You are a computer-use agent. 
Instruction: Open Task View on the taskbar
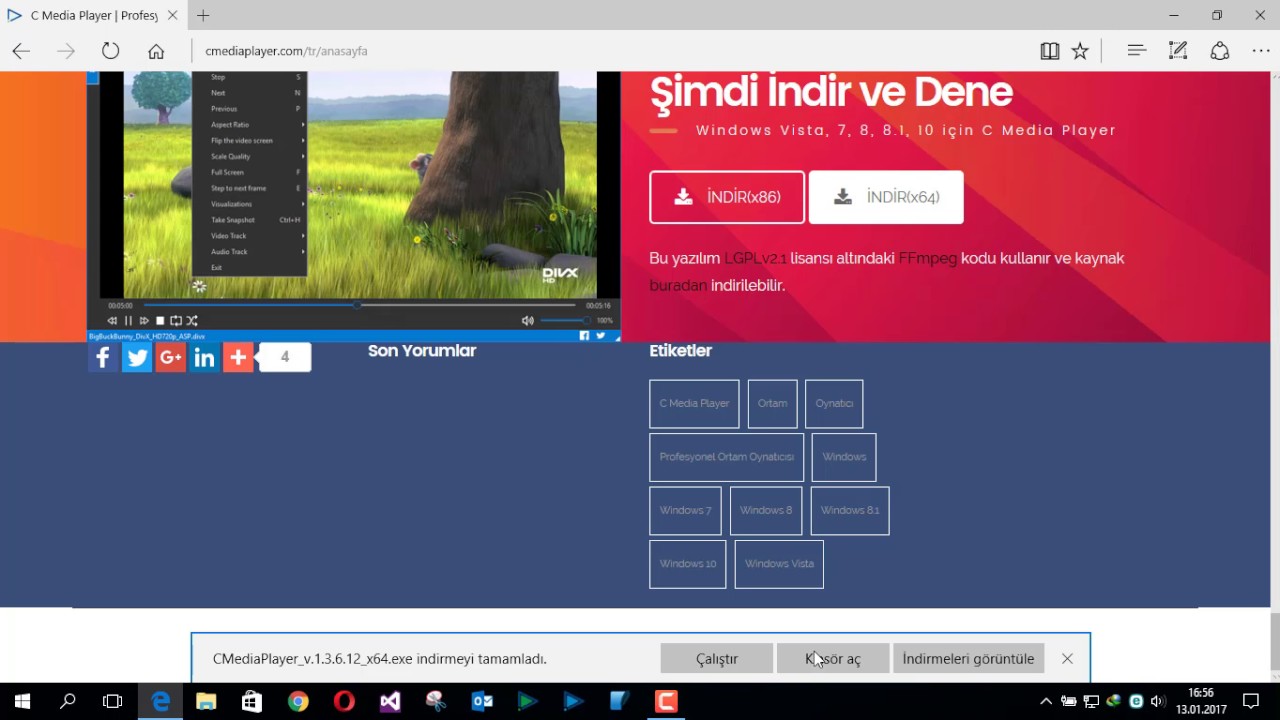click(x=113, y=701)
